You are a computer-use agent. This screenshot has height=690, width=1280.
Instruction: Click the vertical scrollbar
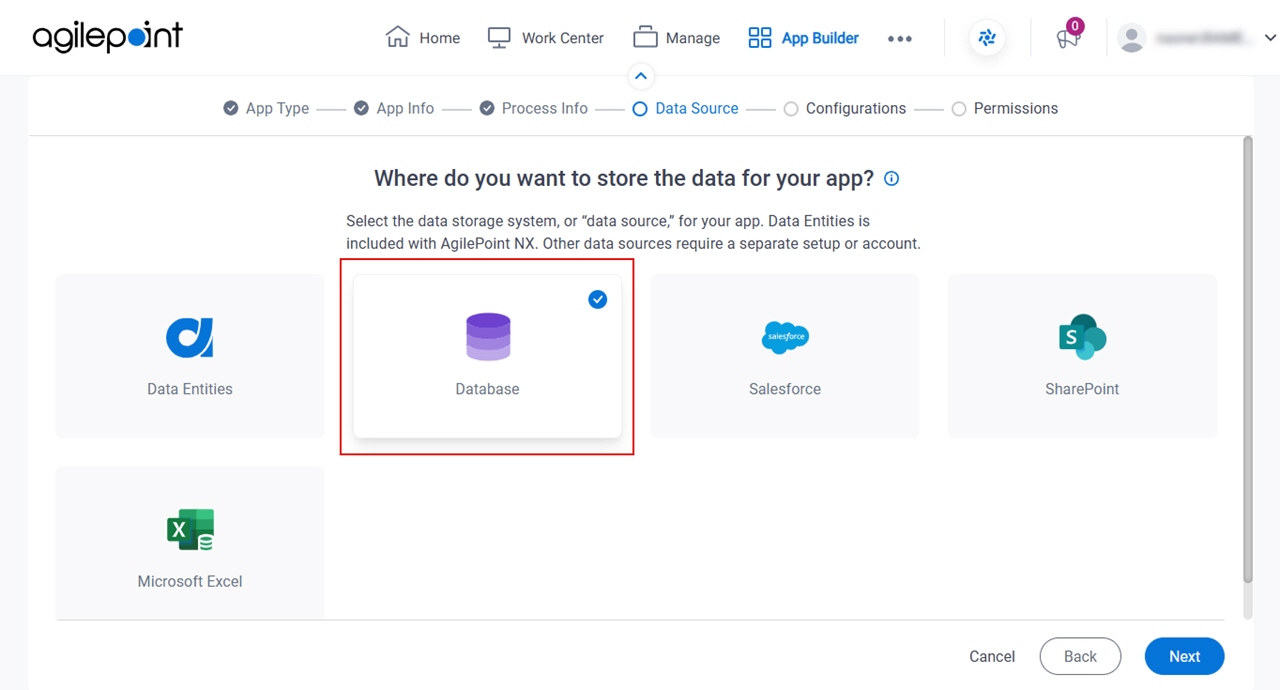point(1247,360)
